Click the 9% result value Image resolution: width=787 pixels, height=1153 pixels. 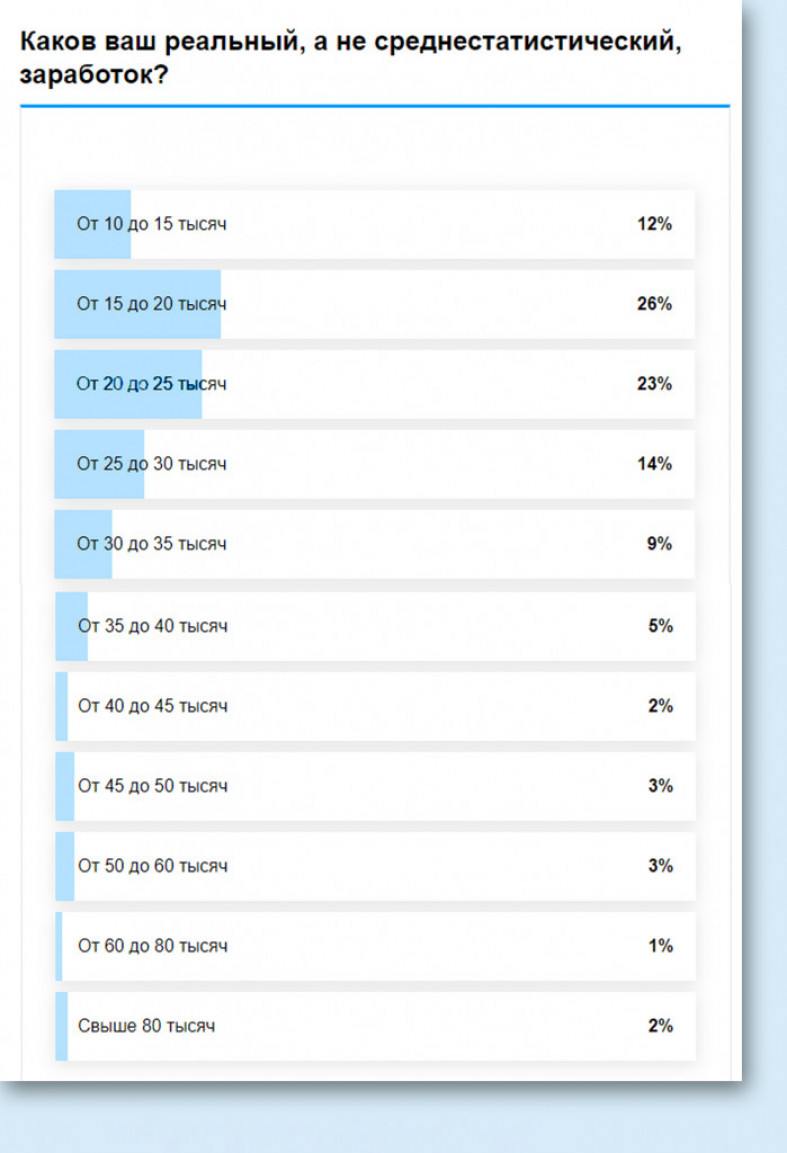click(x=660, y=544)
